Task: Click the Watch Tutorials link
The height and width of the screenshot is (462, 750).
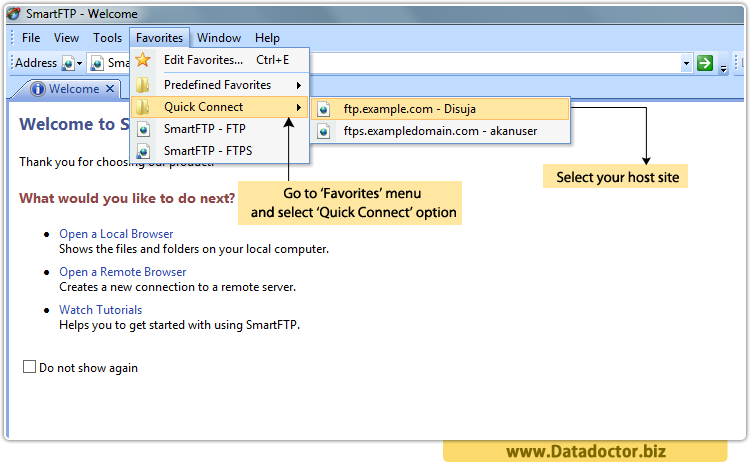Action: pos(100,310)
